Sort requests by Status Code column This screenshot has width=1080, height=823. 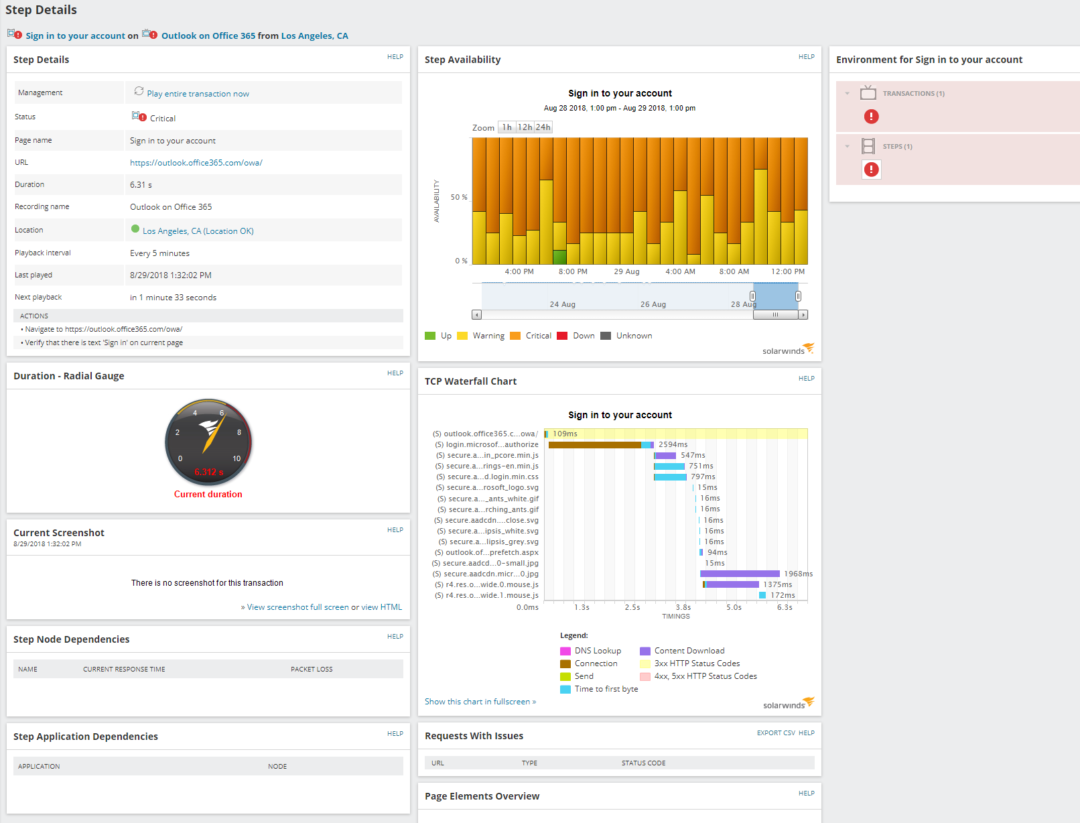point(643,763)
